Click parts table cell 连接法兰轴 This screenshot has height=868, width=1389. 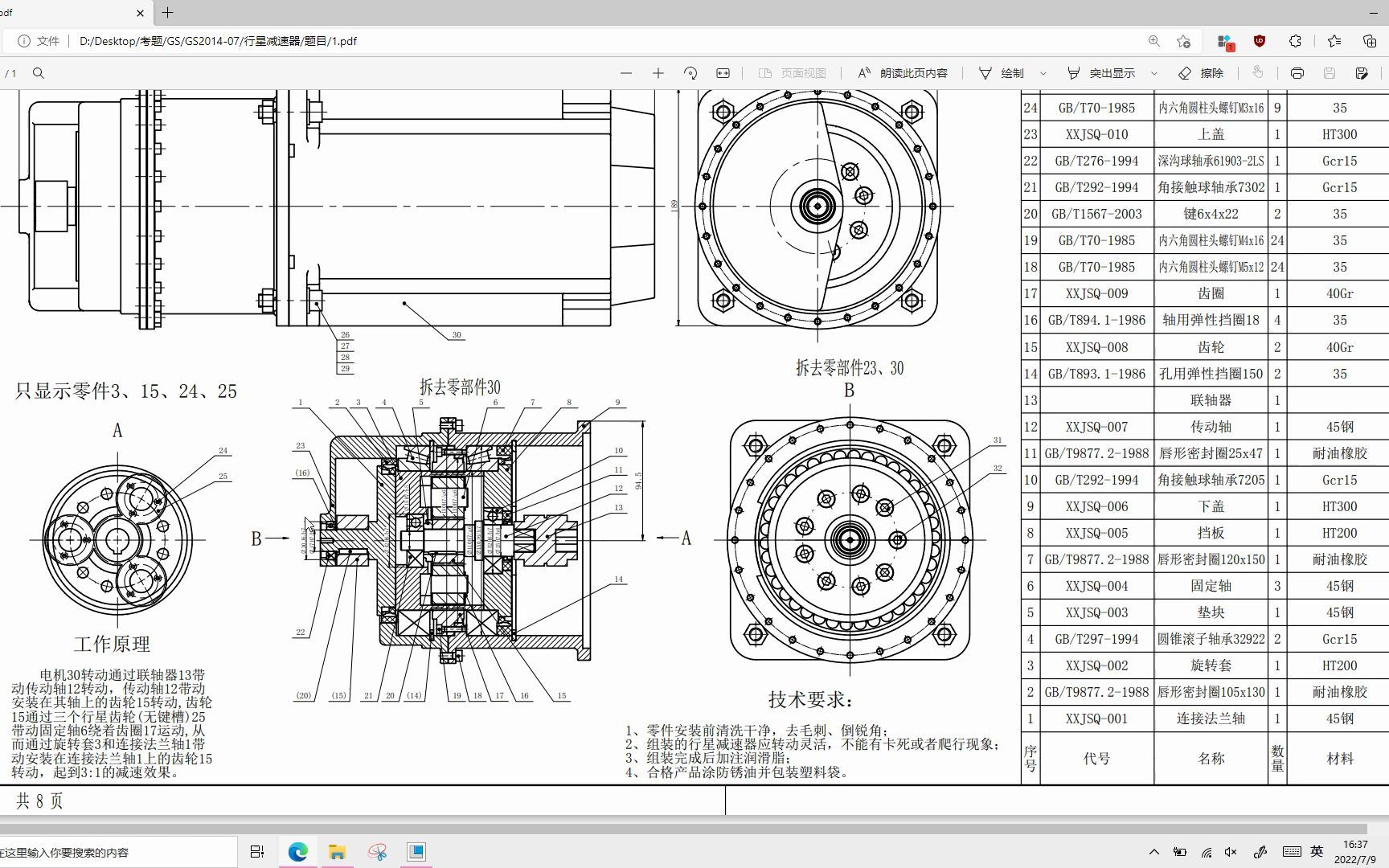[x=1211, y=719]
